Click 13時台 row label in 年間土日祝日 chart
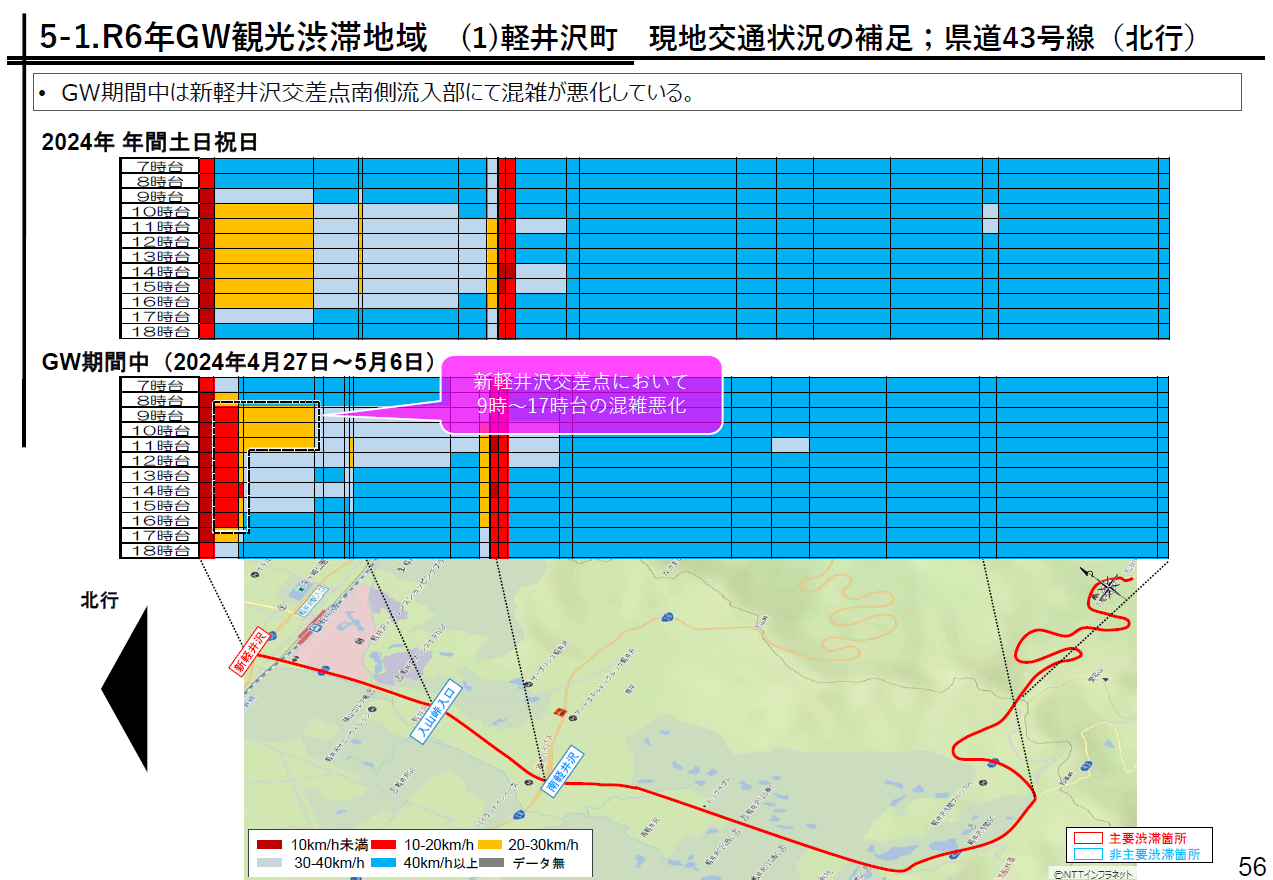 160,256
